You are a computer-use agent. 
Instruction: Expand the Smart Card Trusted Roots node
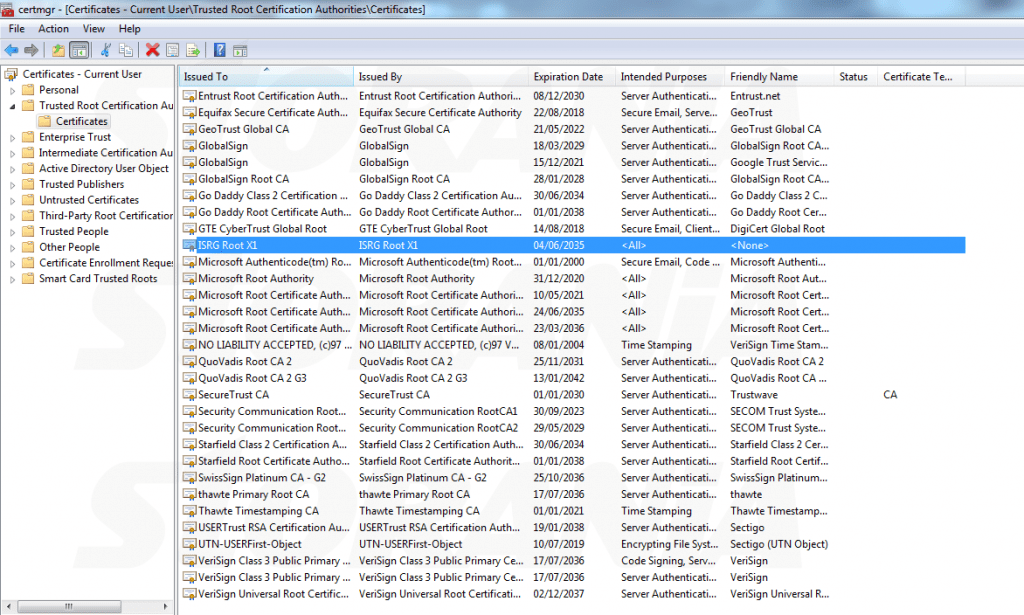coord(12,279)
